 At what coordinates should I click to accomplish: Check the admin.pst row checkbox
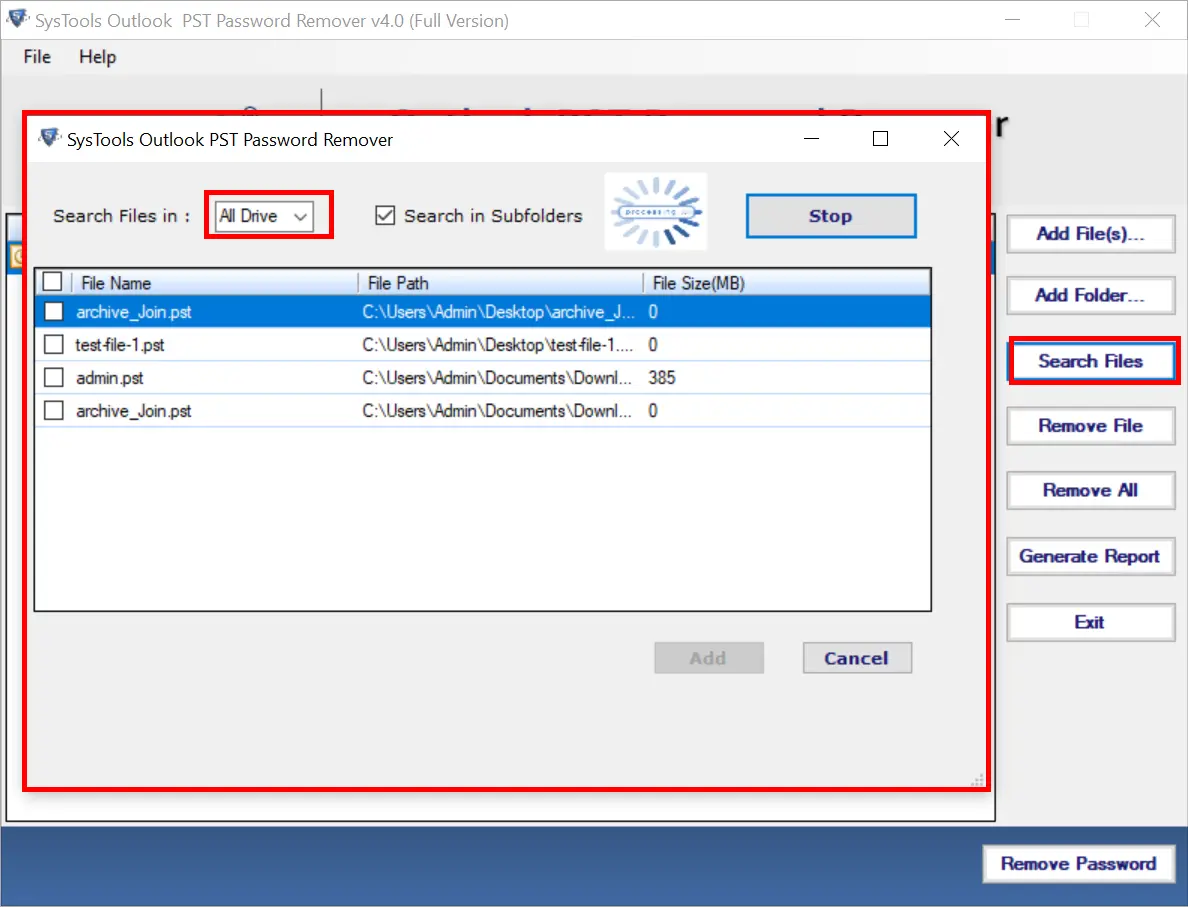tap(54, 377)
